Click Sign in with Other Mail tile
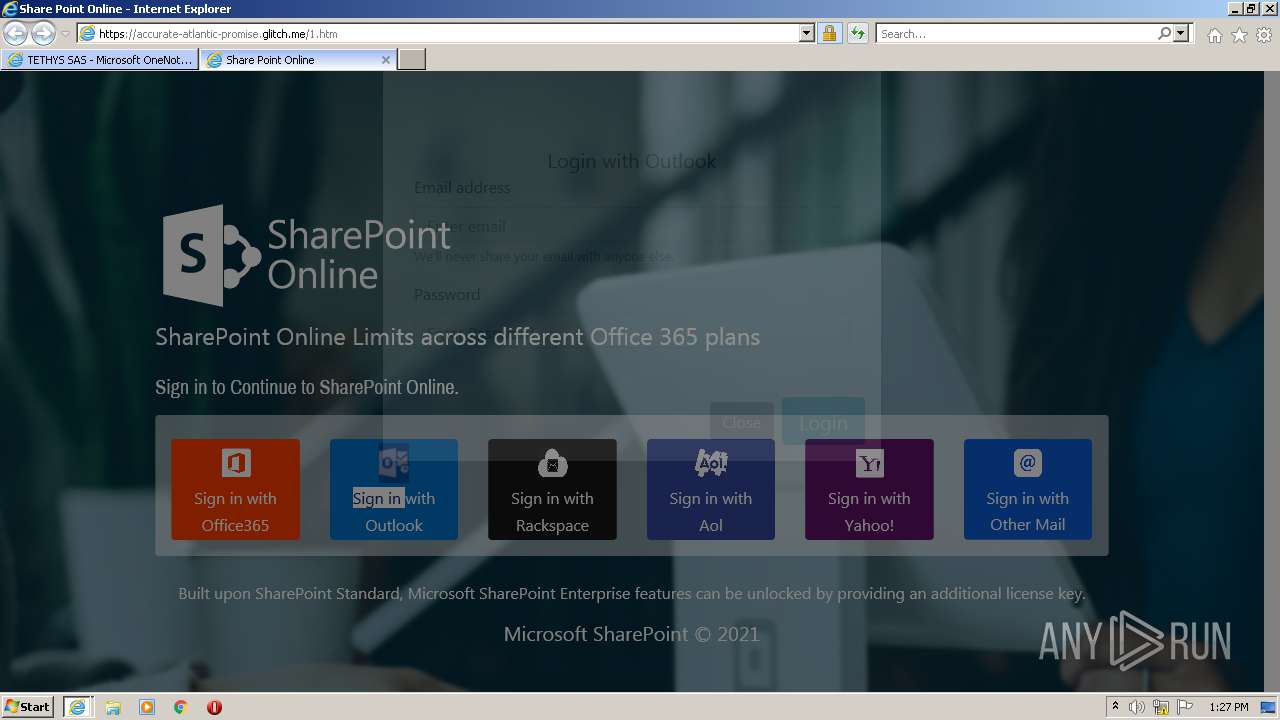The width and height of the screenshot is (1280, 720). point(1028,489)
